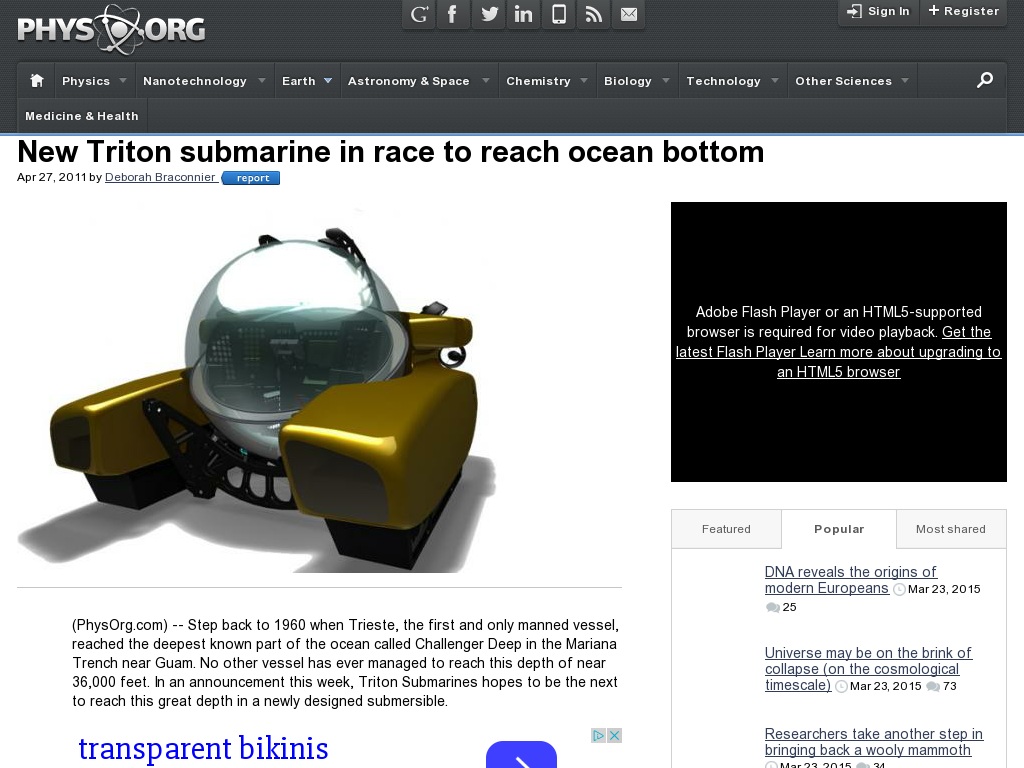The width and height of the screenshot is (1024, 768).
Task: Open the Earth menu item
Action: (x=298, y=81)
